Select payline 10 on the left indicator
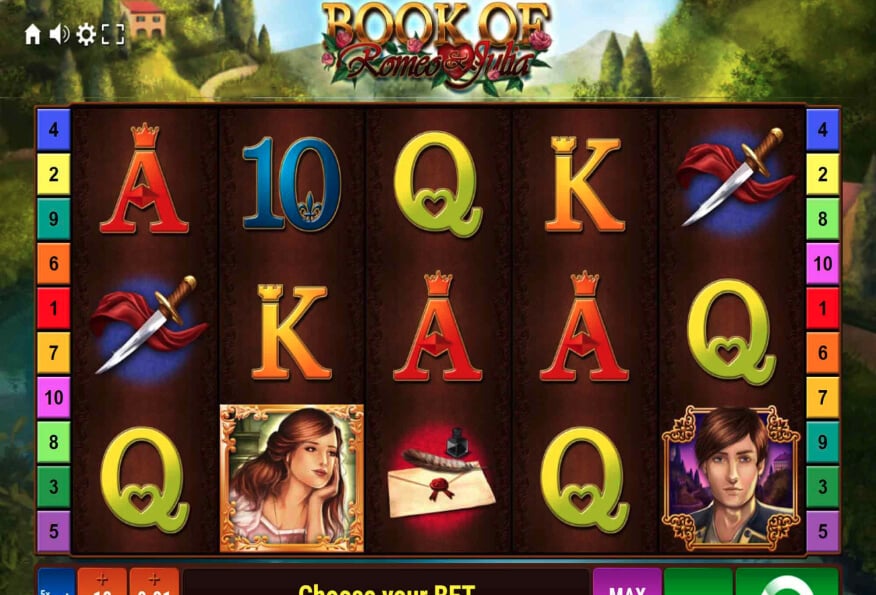 [54, 398]
